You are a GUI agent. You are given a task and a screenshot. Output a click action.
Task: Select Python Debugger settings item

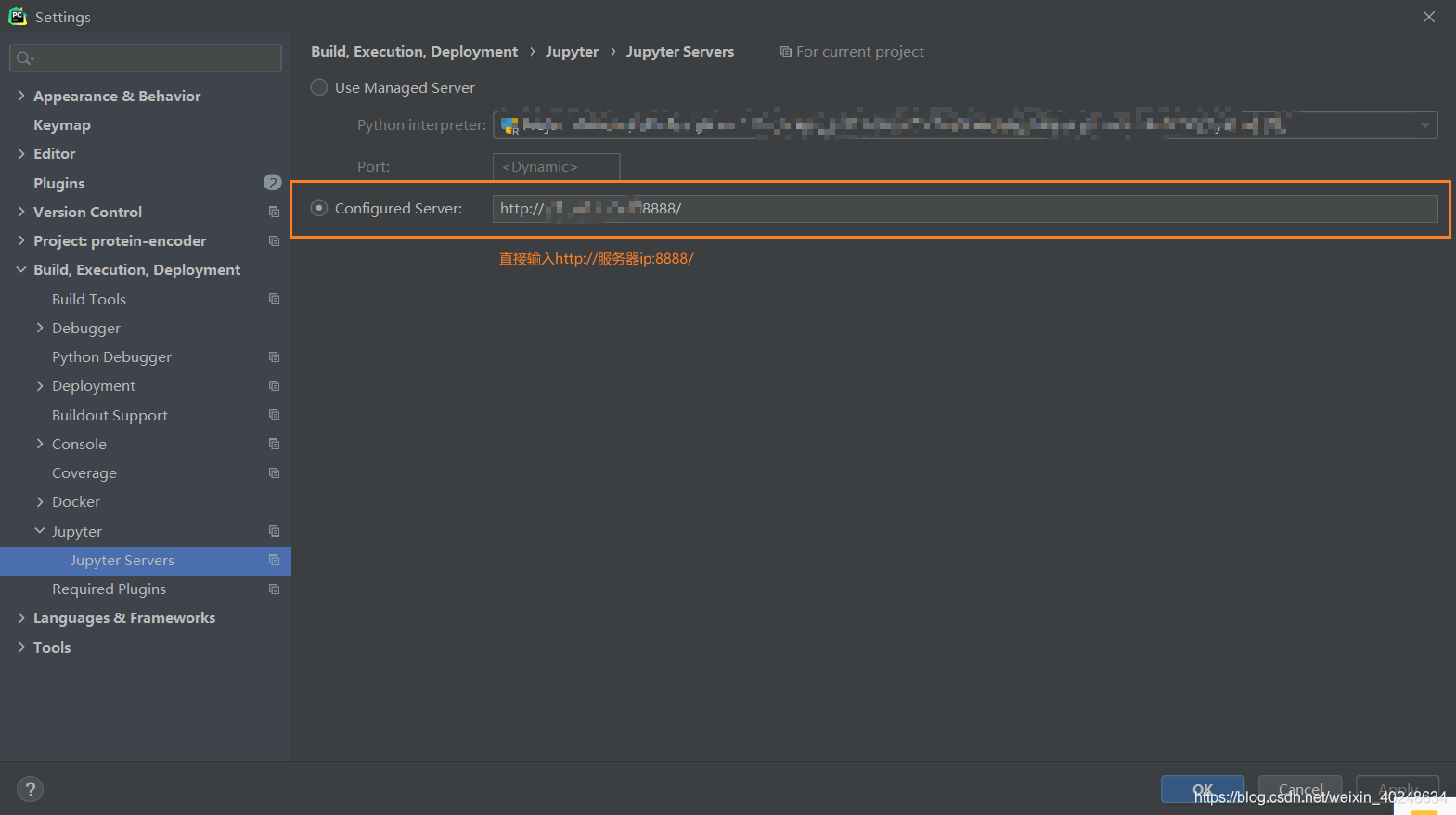[x=111, y=356]
